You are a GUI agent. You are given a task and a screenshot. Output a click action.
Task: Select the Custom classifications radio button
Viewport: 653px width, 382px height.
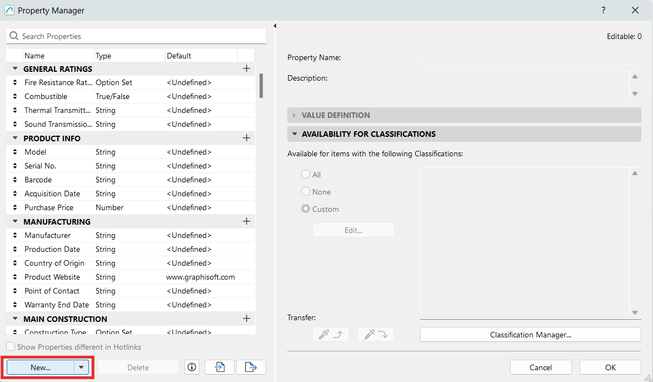tap(306, 208)
